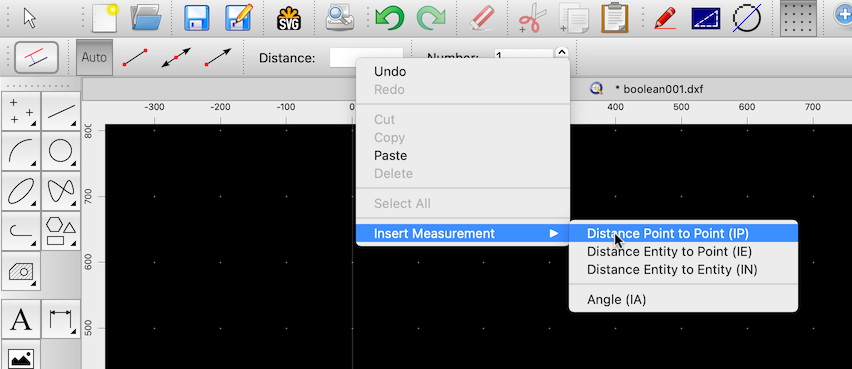
Task: Toggle the grid display
Action: point(798,18)
